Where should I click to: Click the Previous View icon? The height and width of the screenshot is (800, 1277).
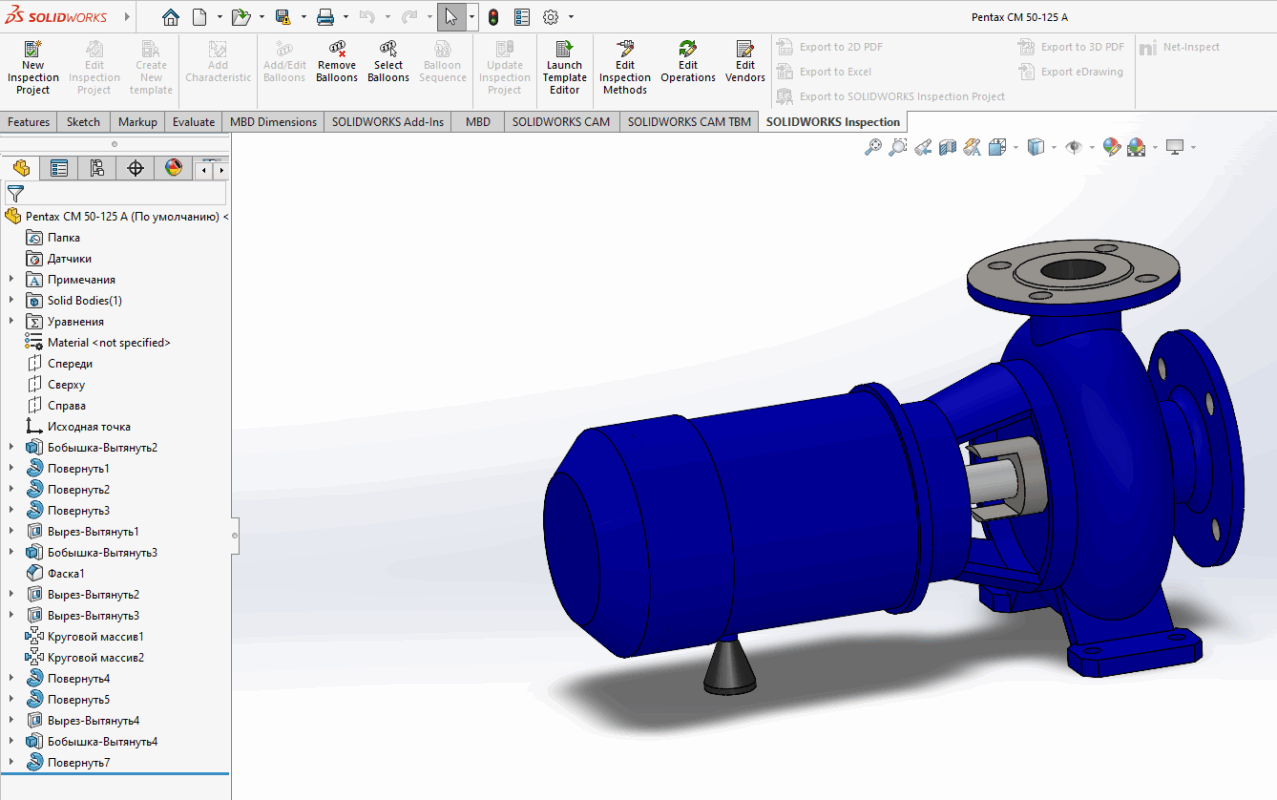923,147
